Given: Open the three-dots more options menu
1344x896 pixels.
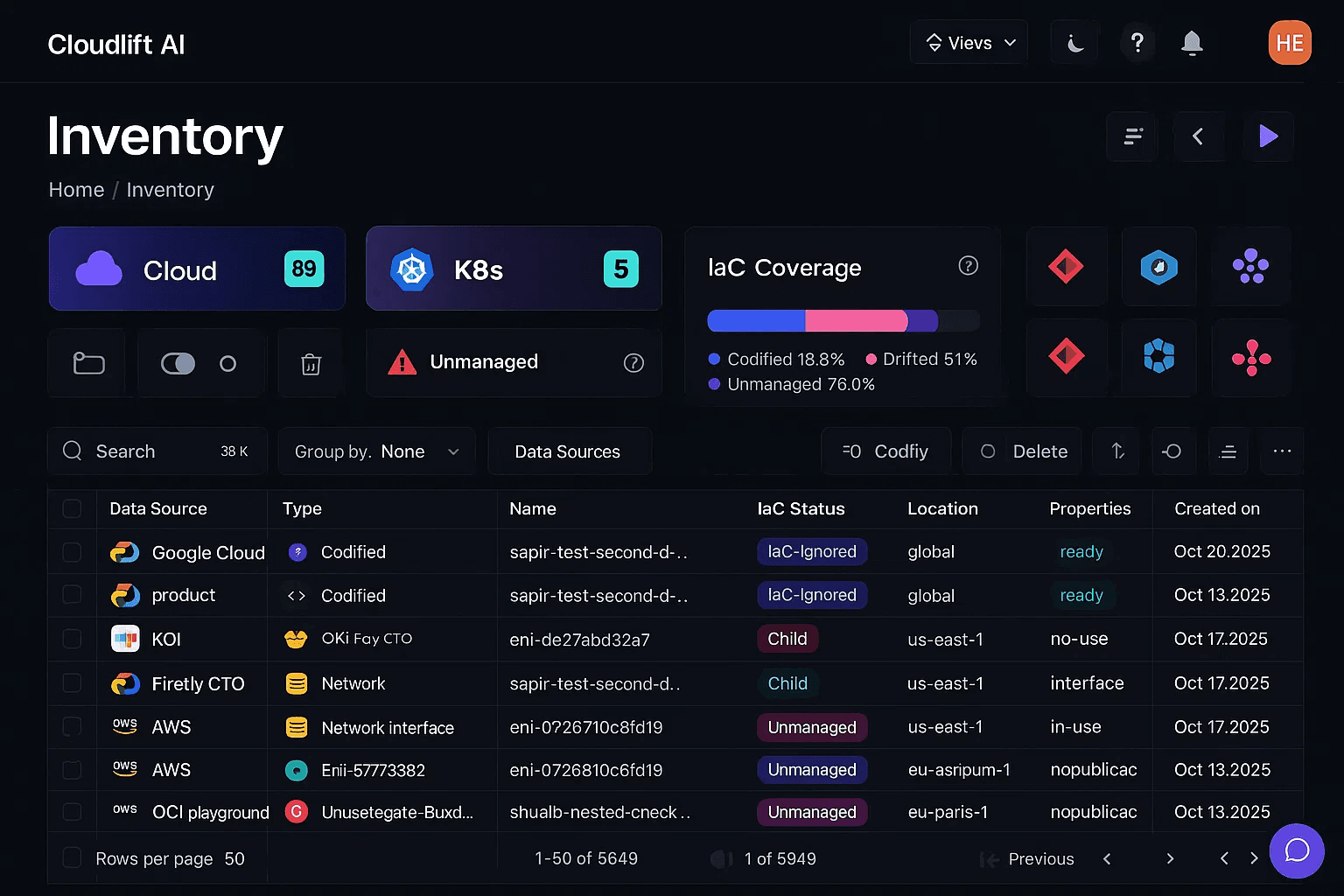Looking at the screenshot, I should 1282,451.
